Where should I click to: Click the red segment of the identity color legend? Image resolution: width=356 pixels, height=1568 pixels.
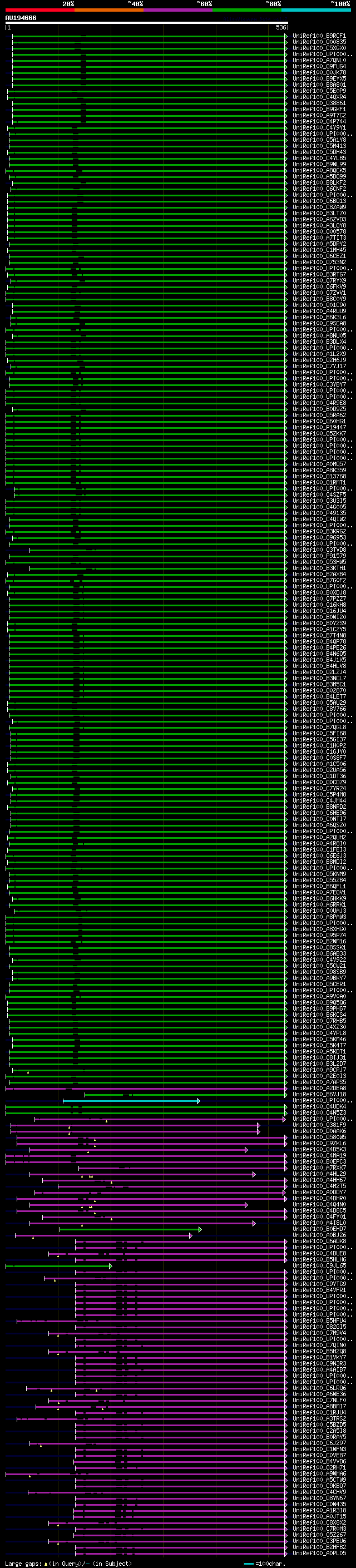[39, 10]
